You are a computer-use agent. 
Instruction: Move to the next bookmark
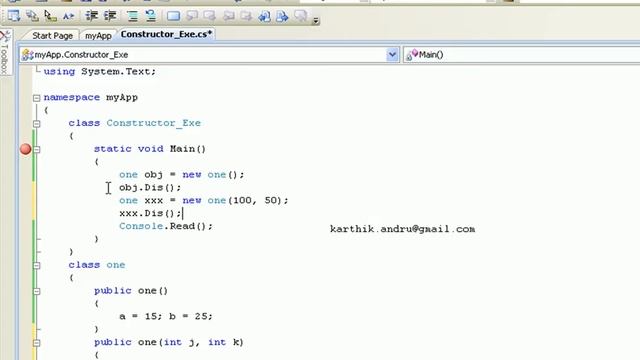(209, 16)
